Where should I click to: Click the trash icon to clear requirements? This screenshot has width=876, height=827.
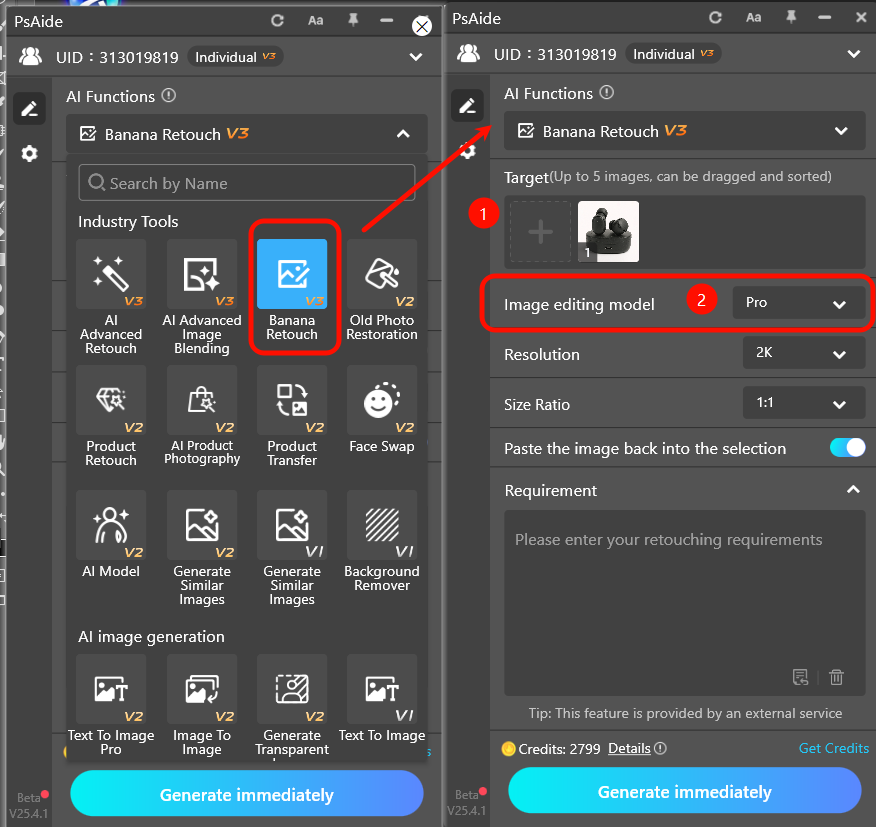[x=836, y=677]
